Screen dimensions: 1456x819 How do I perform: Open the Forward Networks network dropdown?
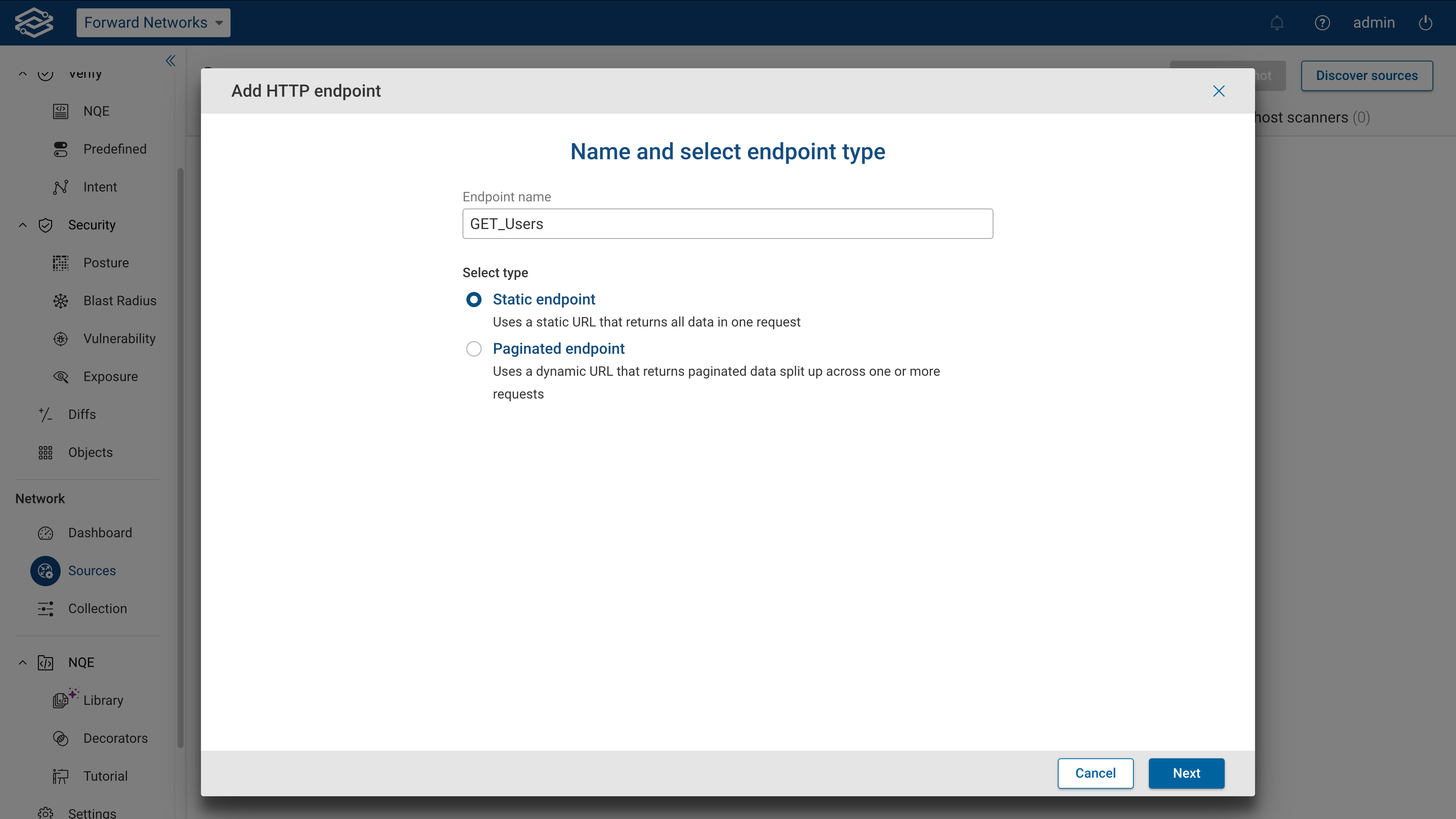[x=152, y=23]
